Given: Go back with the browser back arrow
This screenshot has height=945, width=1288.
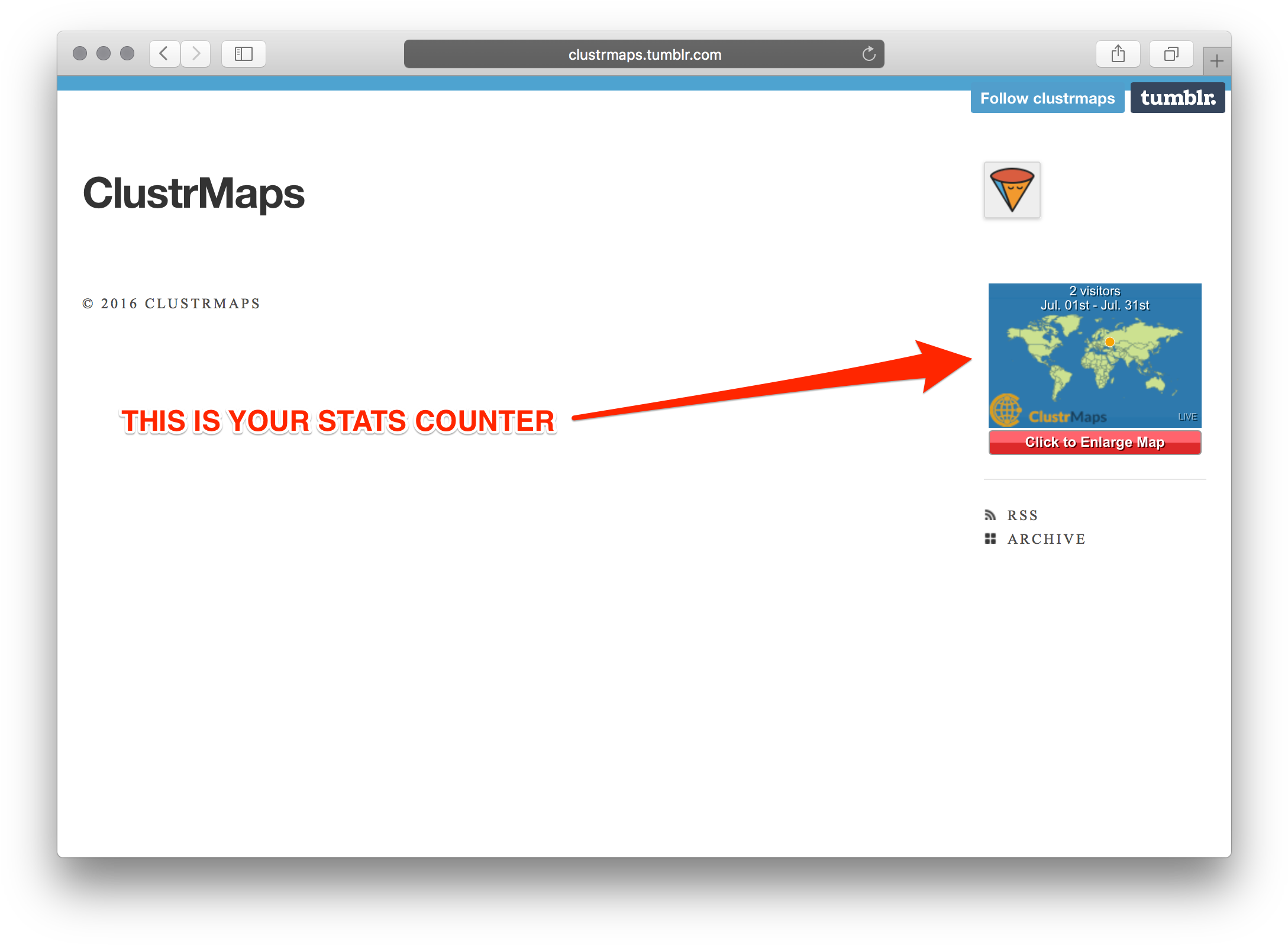Looking at the screenshot, I should [164, 54].
